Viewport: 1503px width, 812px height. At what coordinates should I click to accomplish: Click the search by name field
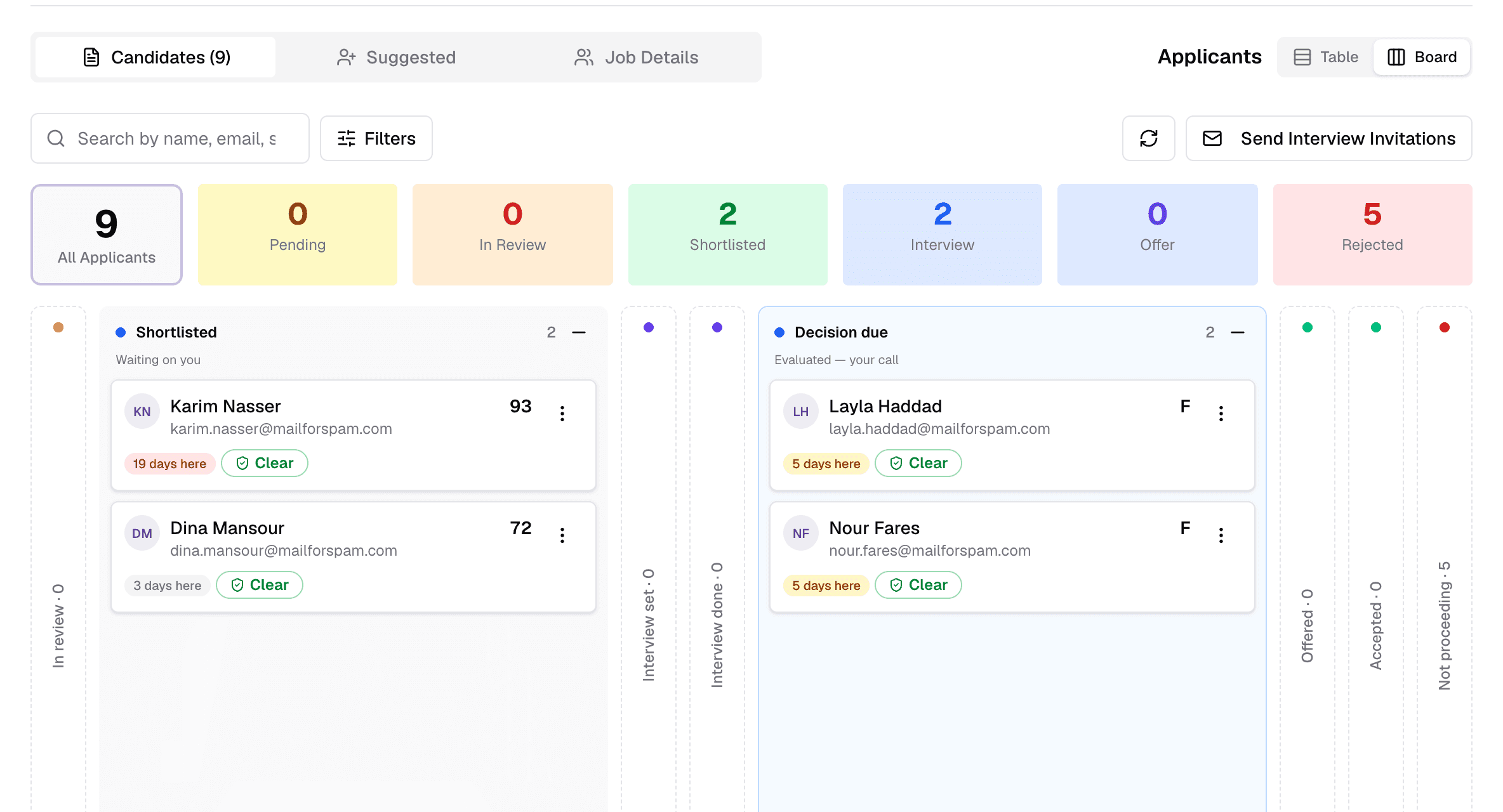[x=170, y=138]
